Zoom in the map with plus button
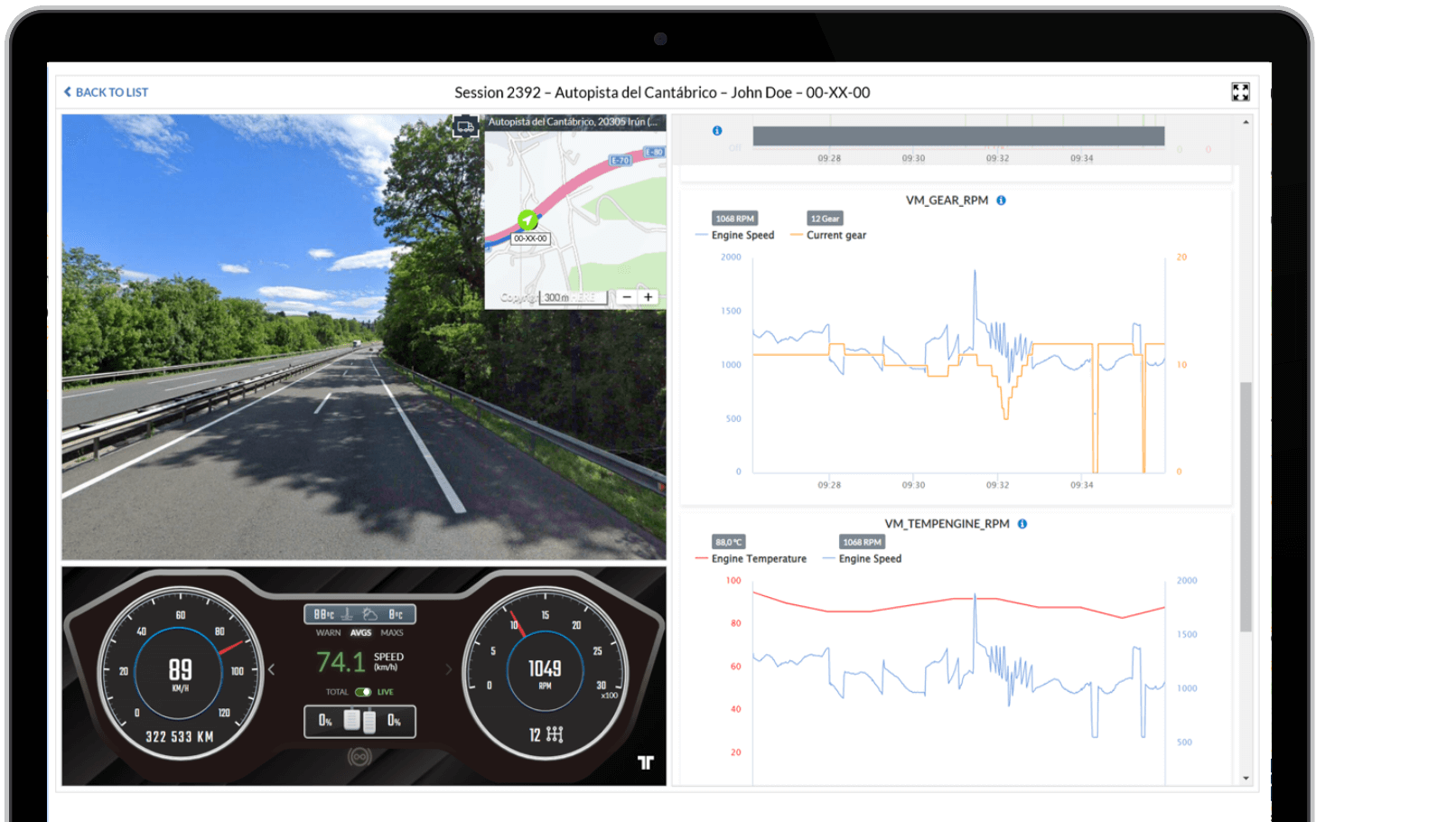This screenshot has height=822, width=1456. [648, 297]
